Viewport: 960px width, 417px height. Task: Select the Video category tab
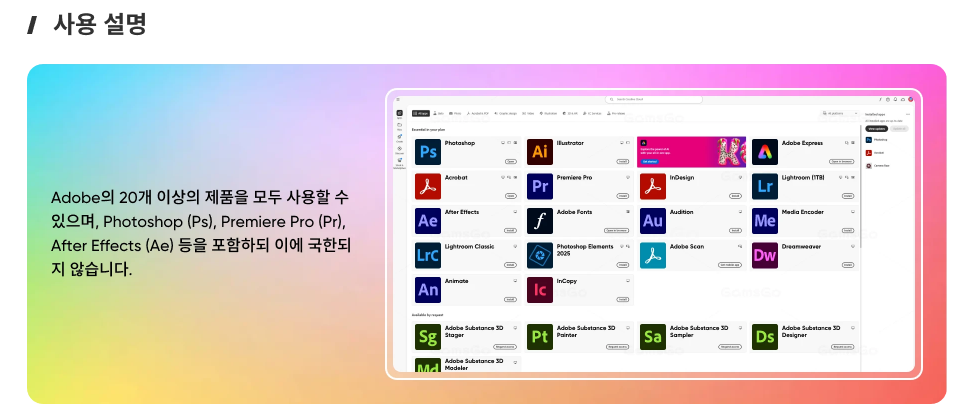click(x=528, y=113)
